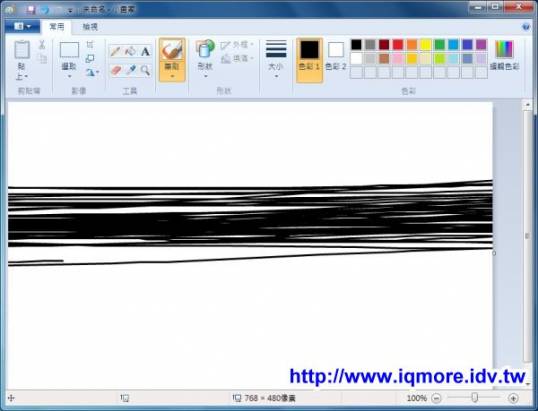Open the Edit colors palette

(504, 55)
